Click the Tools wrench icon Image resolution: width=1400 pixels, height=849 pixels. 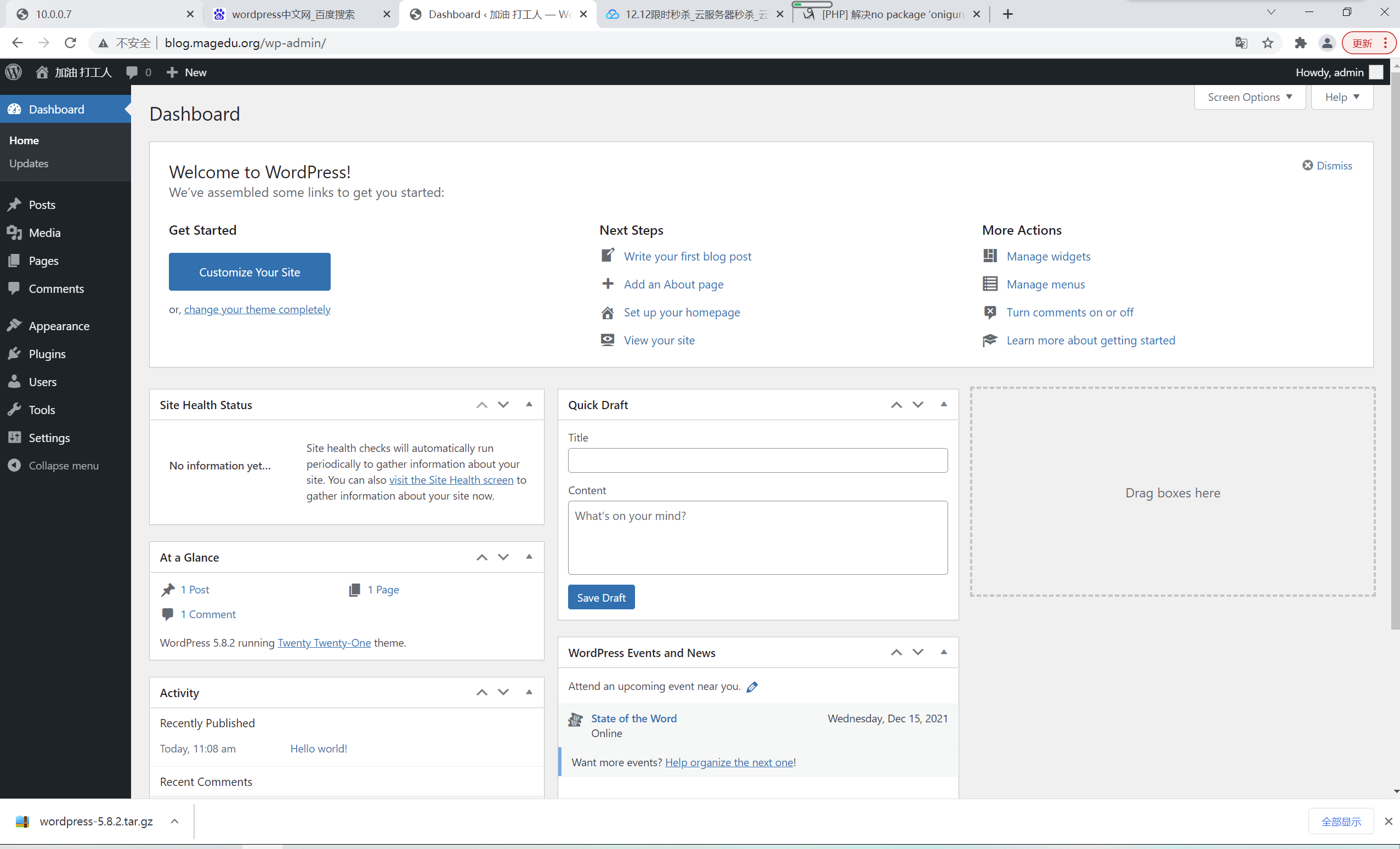pos(14,409)
